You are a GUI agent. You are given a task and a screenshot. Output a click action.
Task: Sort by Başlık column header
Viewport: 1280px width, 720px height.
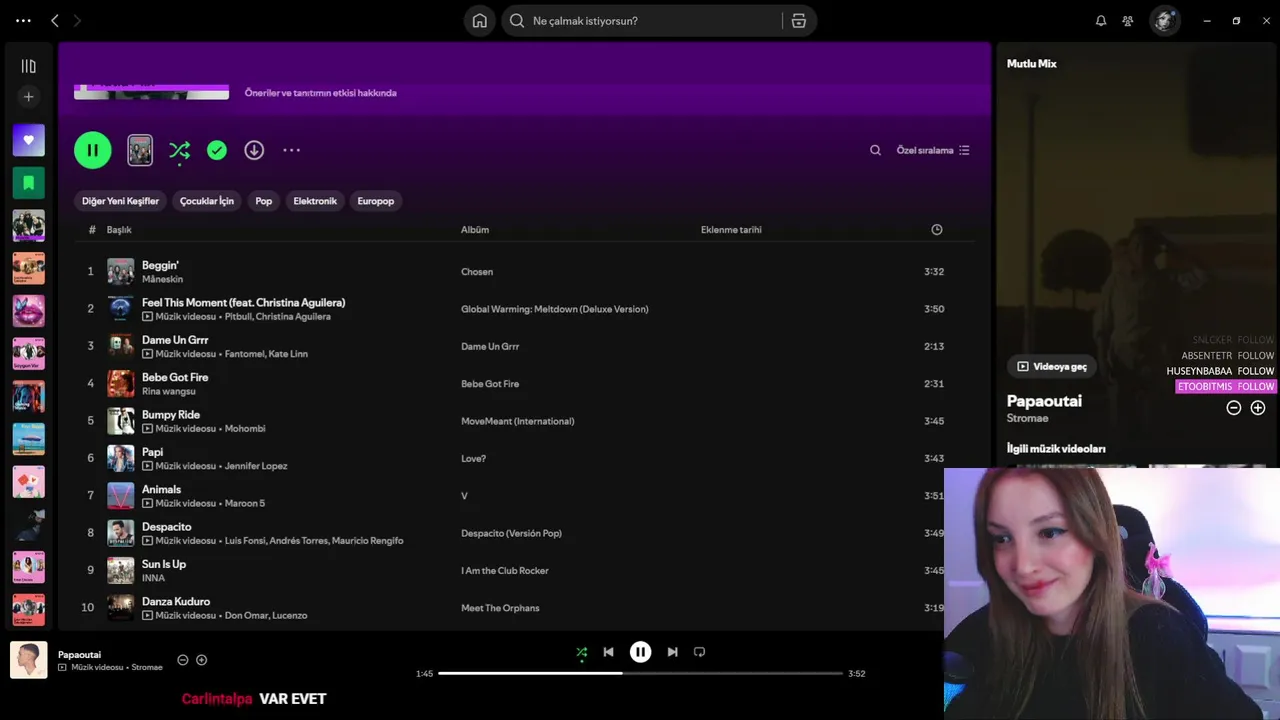119,230
